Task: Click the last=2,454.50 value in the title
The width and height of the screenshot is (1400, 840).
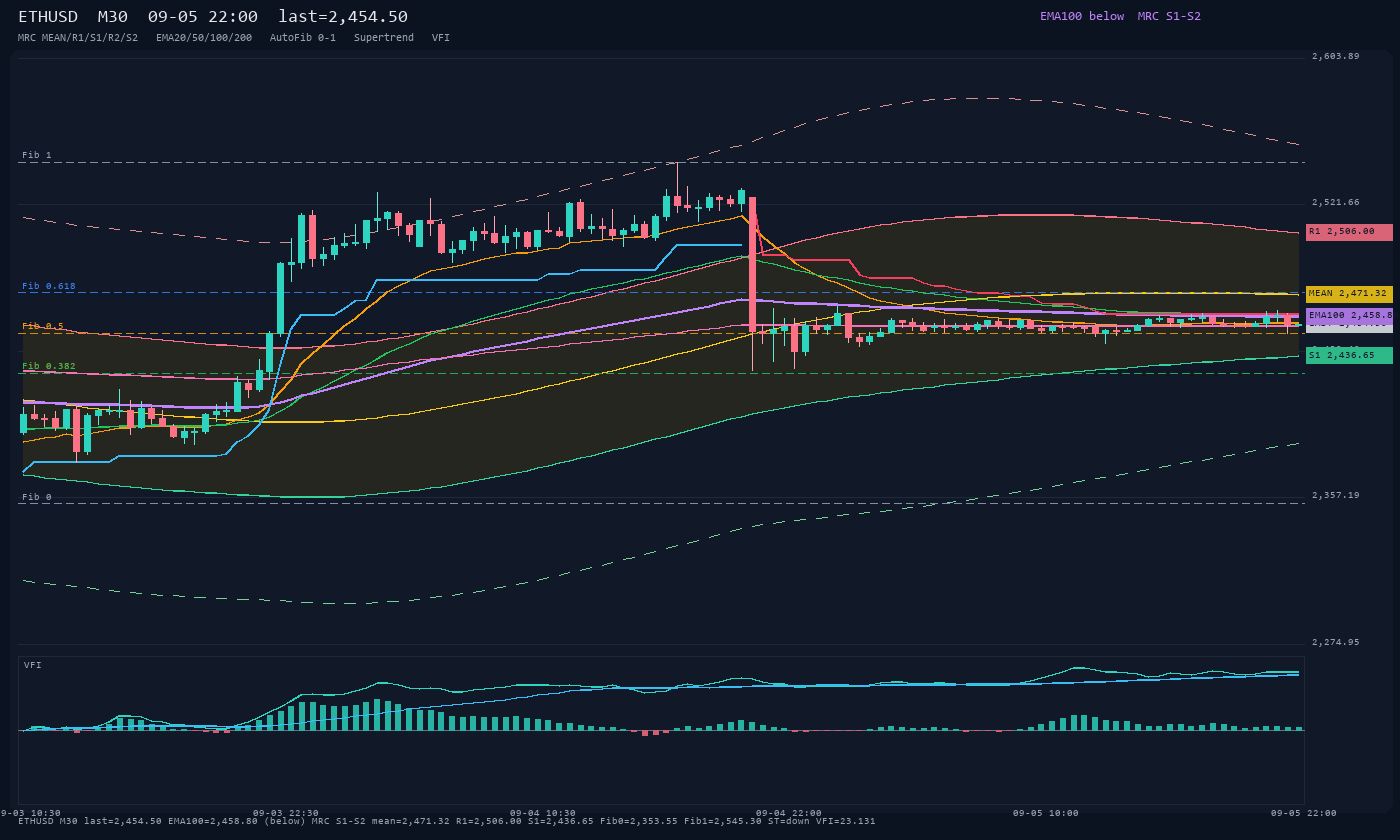Action: [343, 17]
